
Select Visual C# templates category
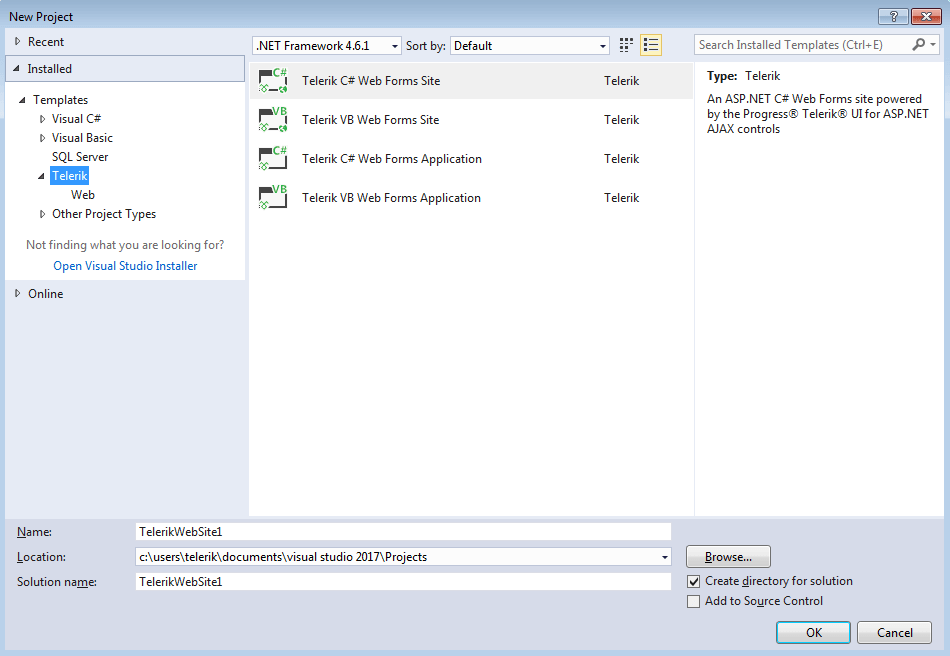pos(76,119)
